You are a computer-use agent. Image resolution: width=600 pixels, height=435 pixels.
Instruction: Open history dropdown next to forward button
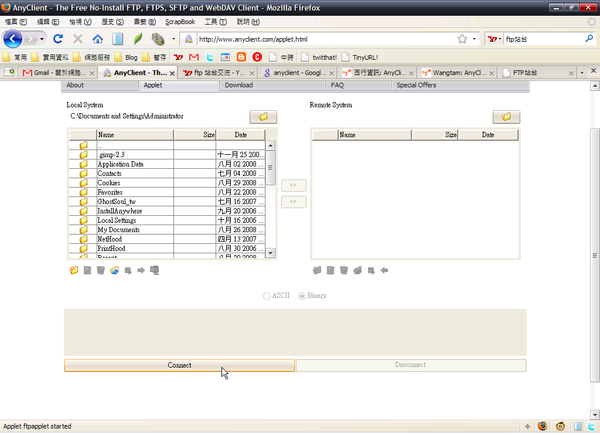pyautogui.click(x=42, y=39)
